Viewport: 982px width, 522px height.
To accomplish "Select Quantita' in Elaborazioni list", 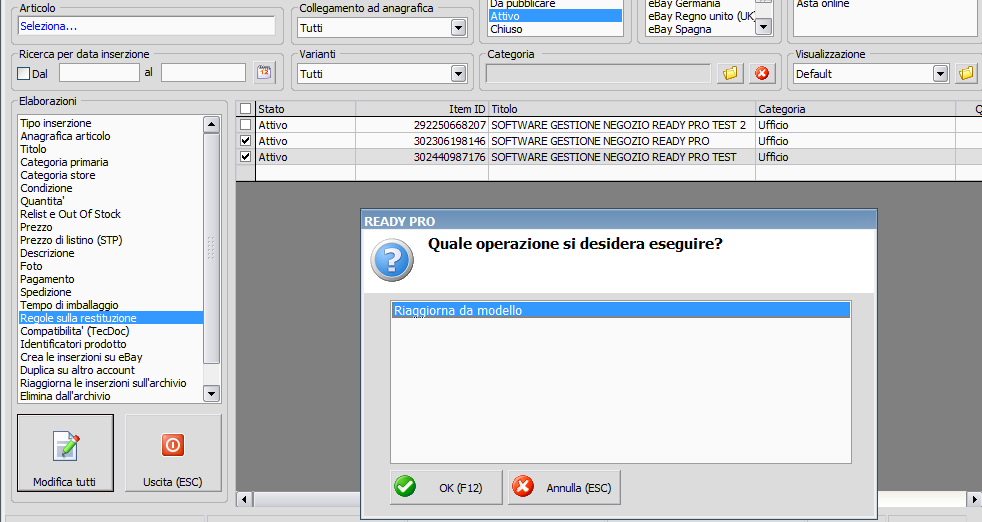I will (42, 201).
